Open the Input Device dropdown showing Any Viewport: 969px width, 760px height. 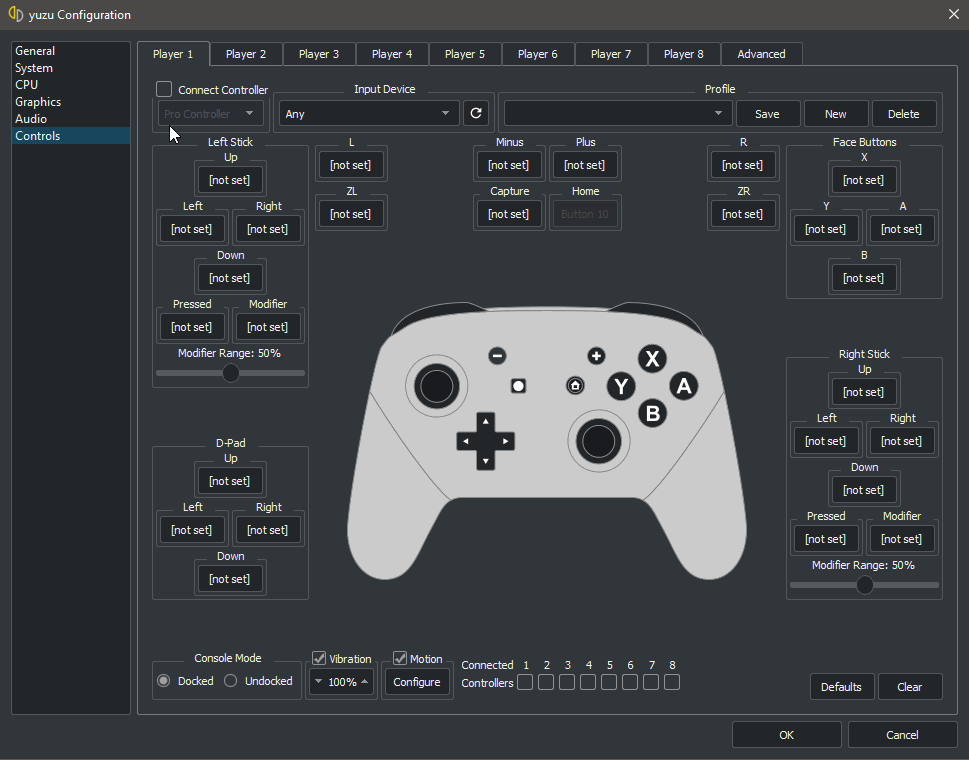[369, 113]
